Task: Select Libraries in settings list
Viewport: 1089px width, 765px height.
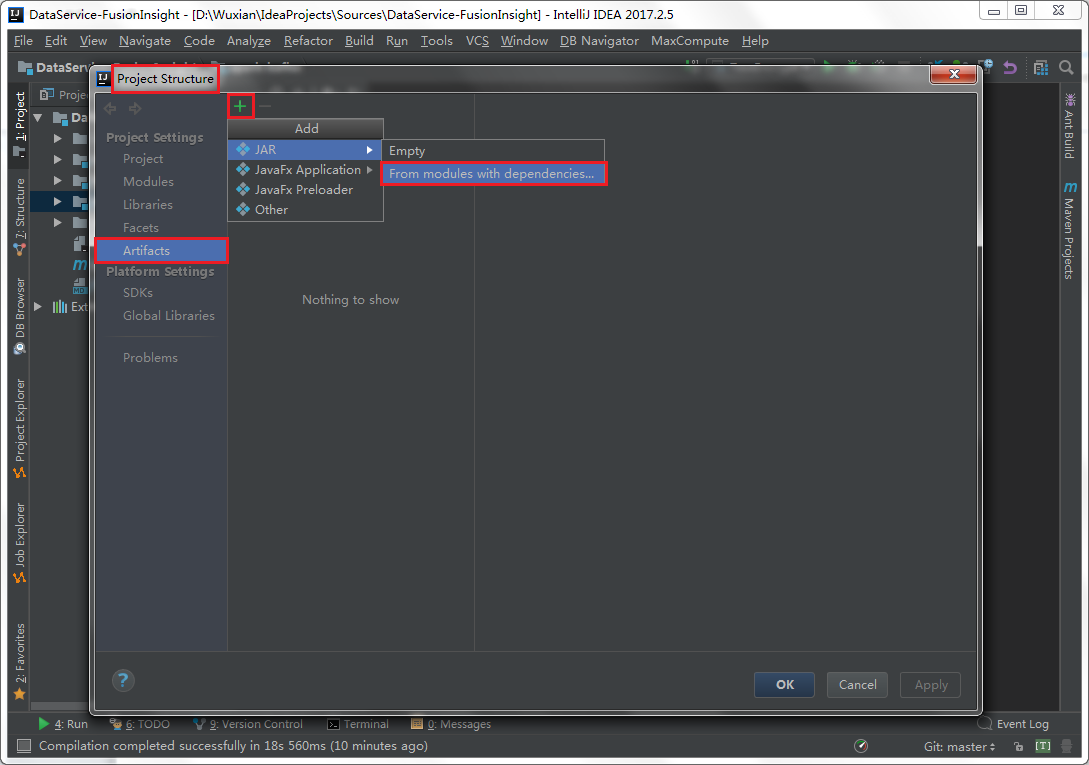Action: (x=148, y=204)
